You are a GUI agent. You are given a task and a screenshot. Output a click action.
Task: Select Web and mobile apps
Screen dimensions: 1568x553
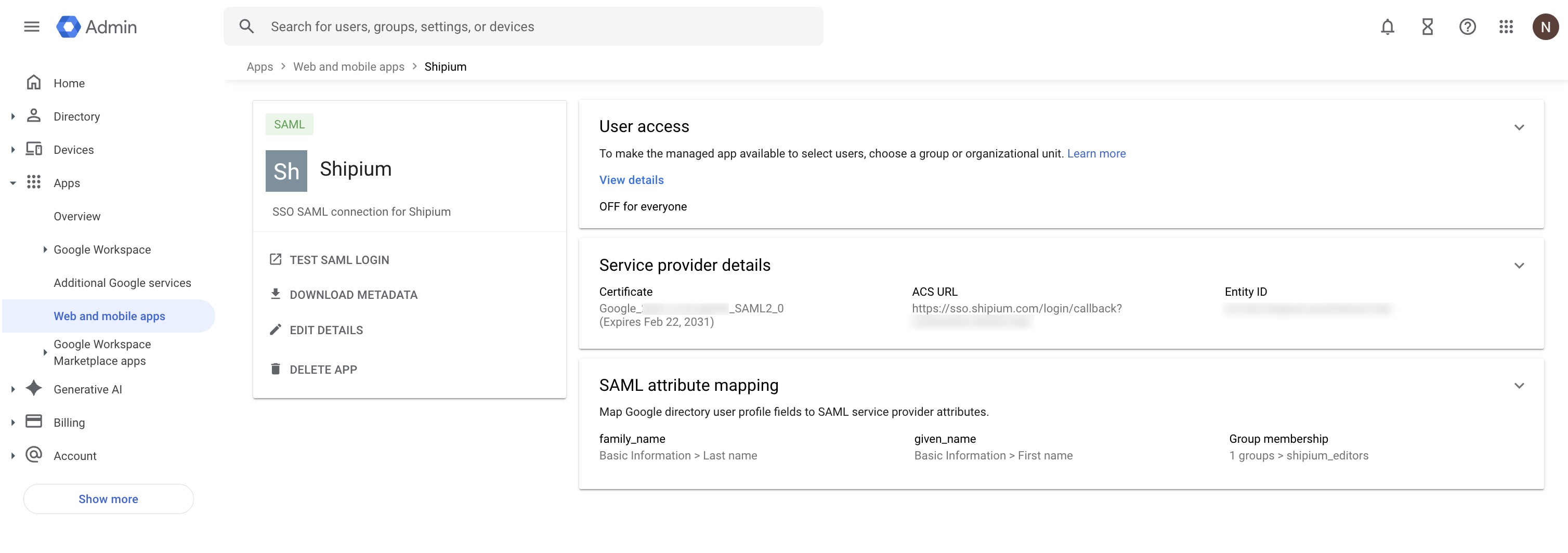pos(109,317)
